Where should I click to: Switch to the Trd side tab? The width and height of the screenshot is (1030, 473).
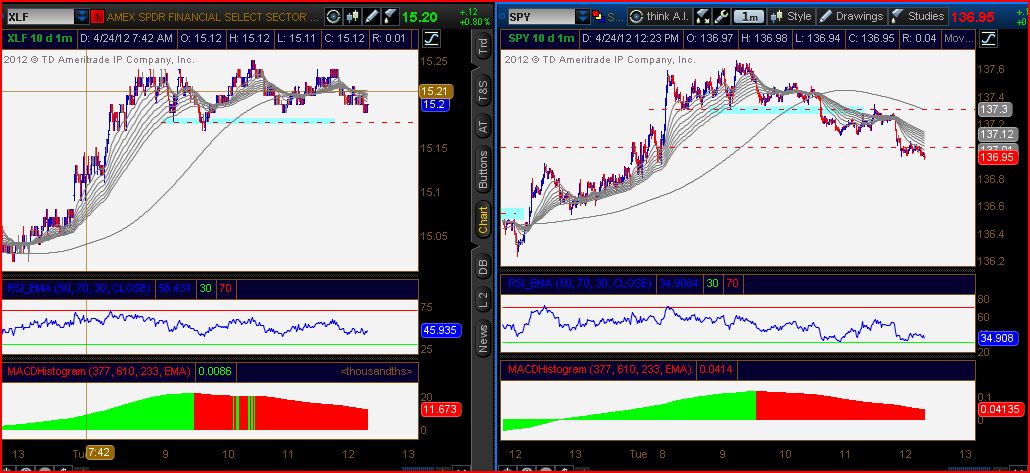483,47
